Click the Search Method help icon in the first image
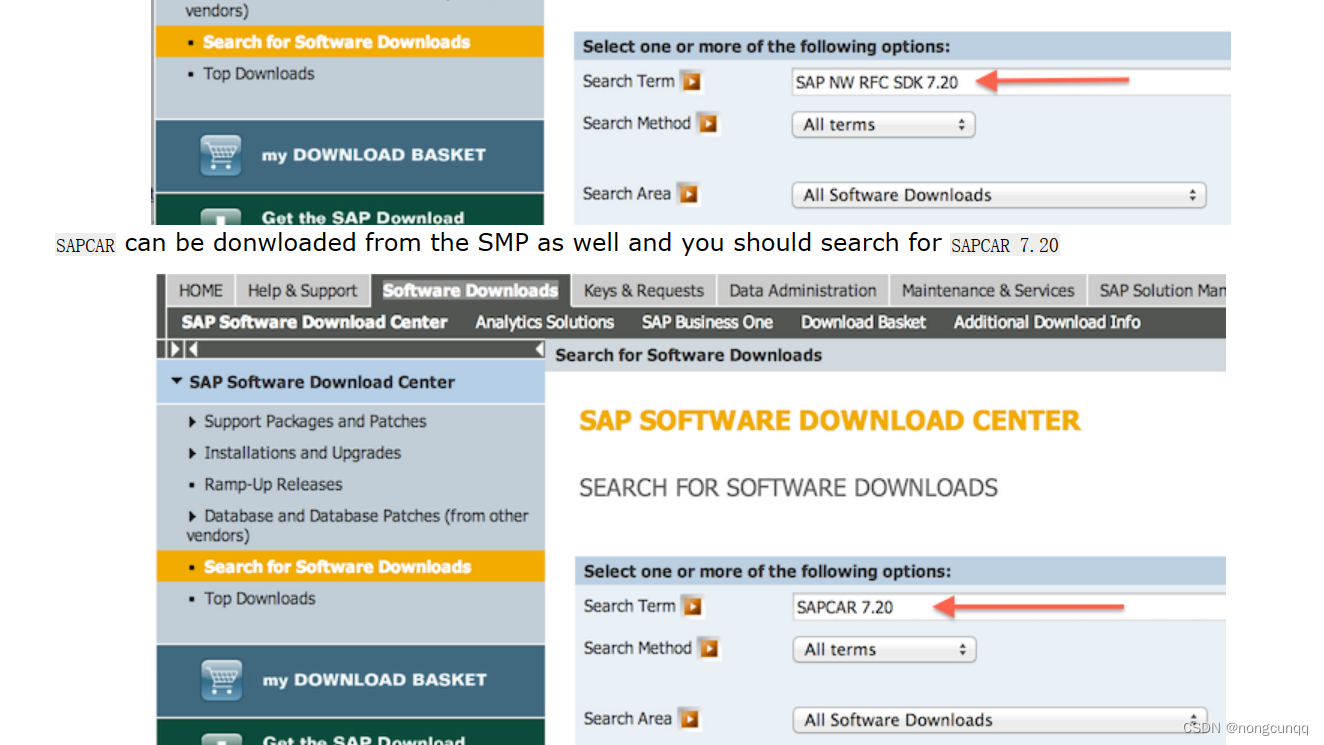This screenshot has height=745, width=1324. coord(708,123)
